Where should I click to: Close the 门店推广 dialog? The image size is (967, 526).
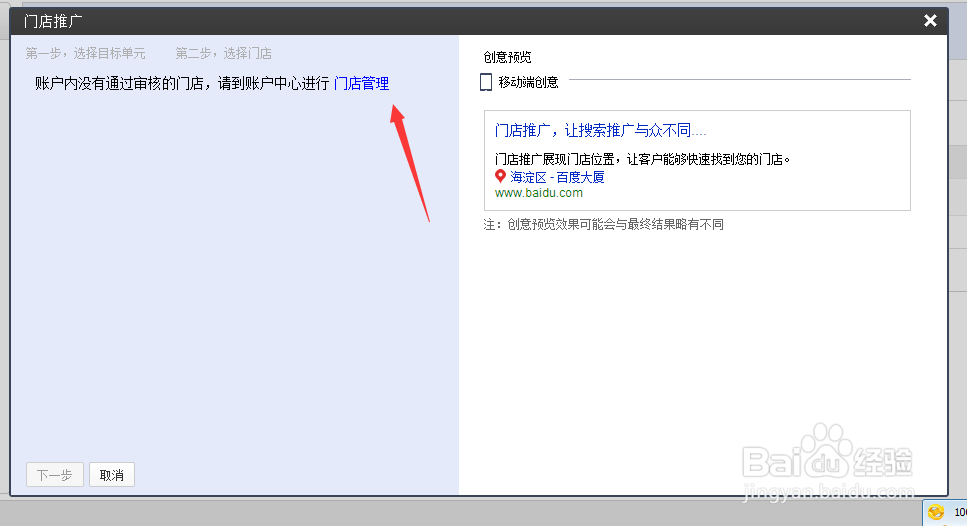point(930,21)
